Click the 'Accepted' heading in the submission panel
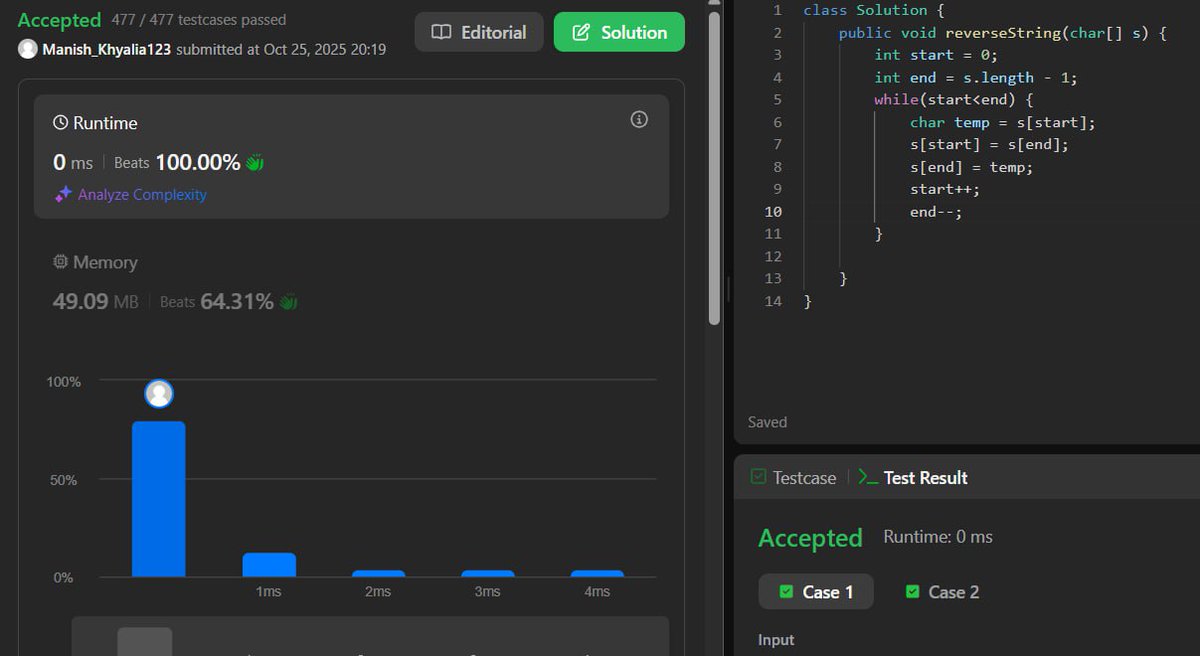 [x=59, y=20]
